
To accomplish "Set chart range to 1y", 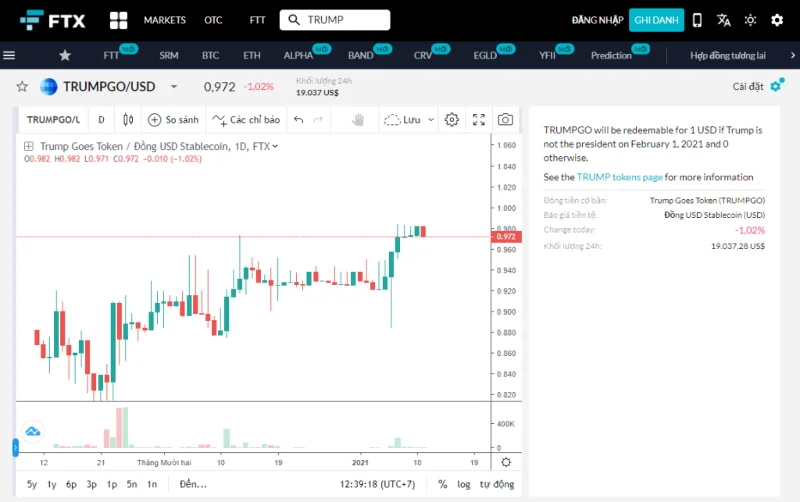I will tap(52, 484).
